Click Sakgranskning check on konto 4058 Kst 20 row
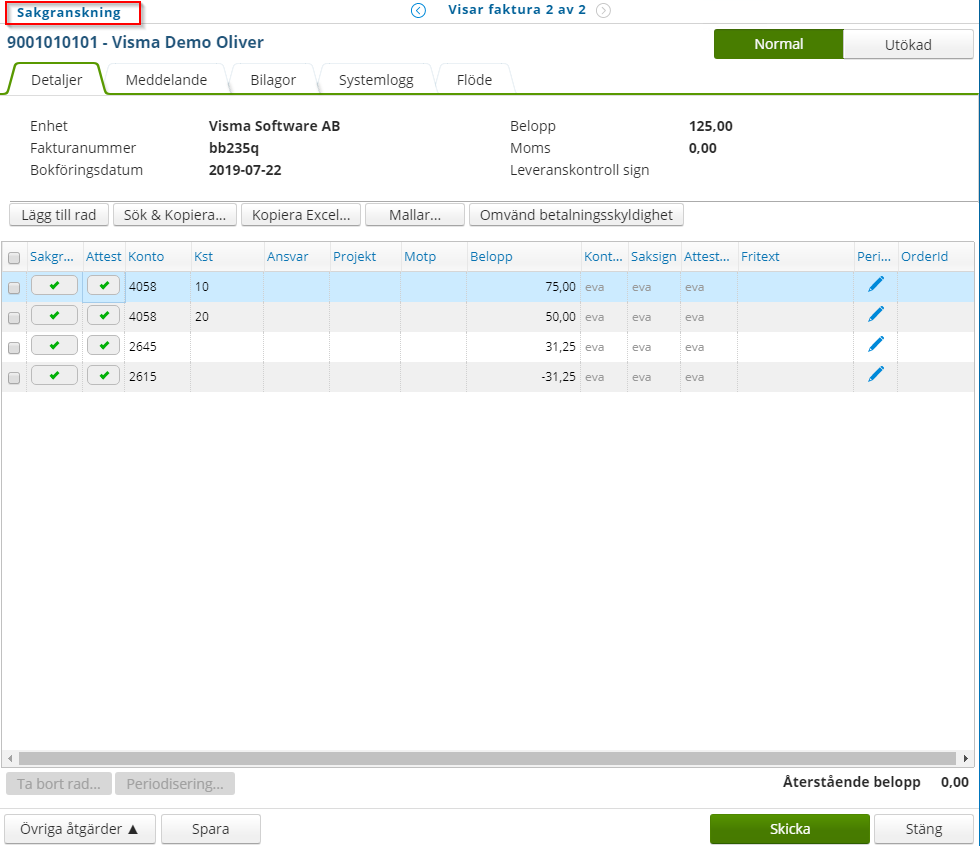The image size is (980, 846). 54,314
